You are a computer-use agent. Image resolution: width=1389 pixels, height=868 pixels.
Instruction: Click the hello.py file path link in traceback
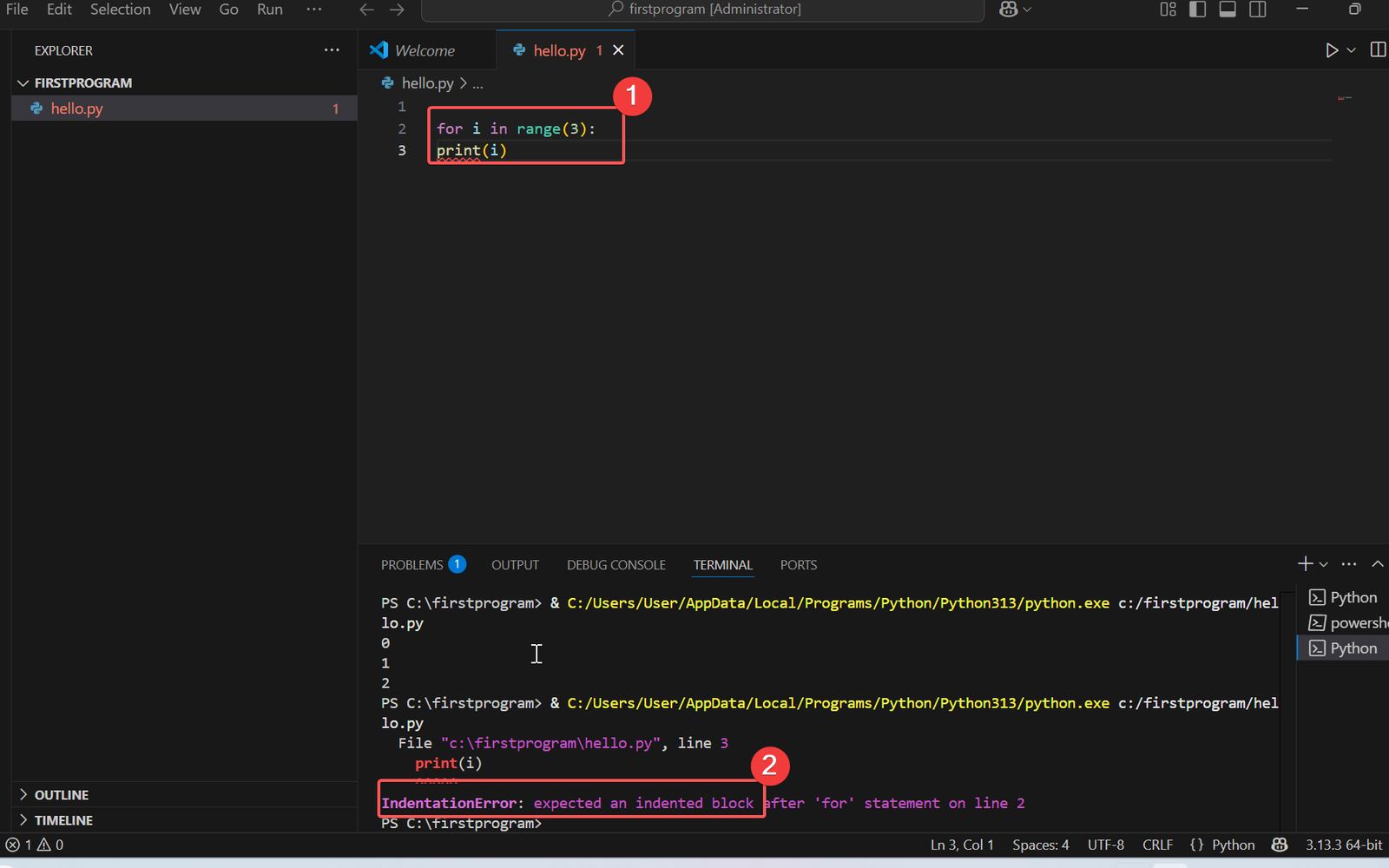coord(550,743)
